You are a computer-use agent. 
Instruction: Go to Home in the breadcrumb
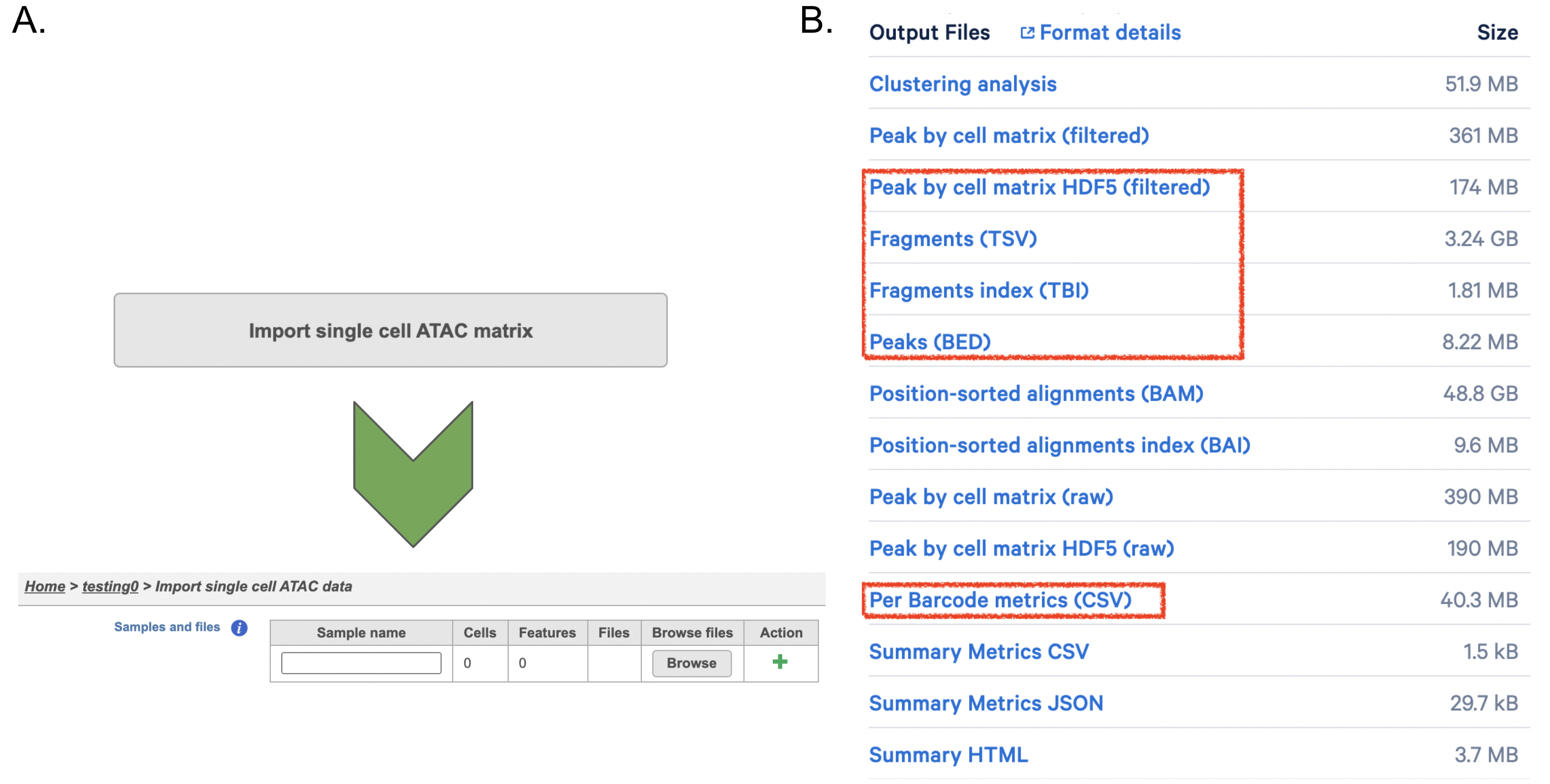44,586
